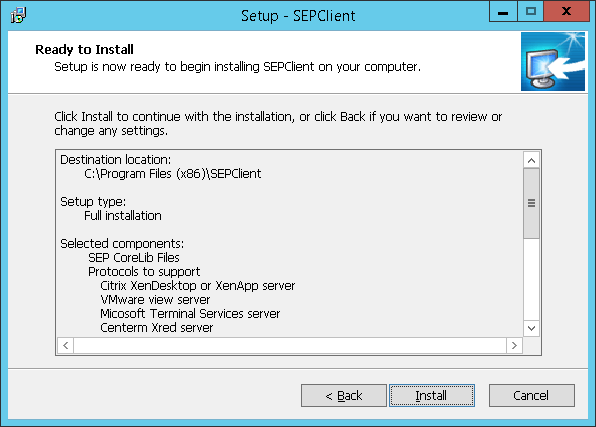Click the scroll left arrow of horizontal scrollbar
596x427 pixels.
[66, 345]
